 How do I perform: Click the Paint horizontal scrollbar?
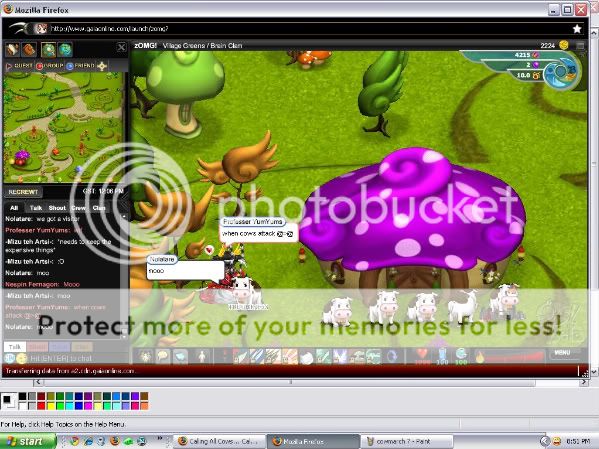pos(310,382)
